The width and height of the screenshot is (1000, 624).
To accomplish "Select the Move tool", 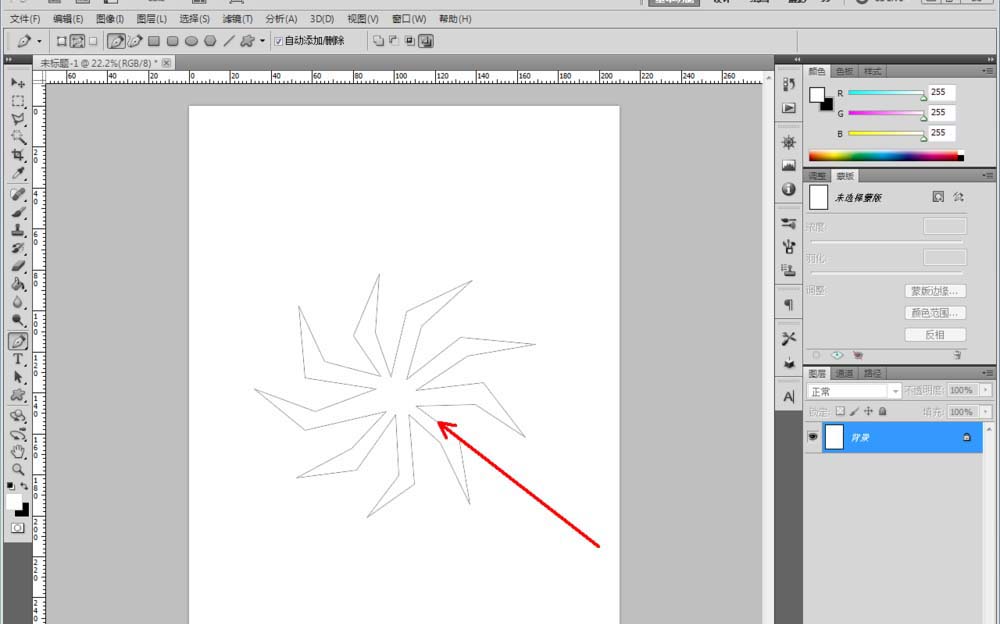I will pyautogui.click(x=18, y=83).
